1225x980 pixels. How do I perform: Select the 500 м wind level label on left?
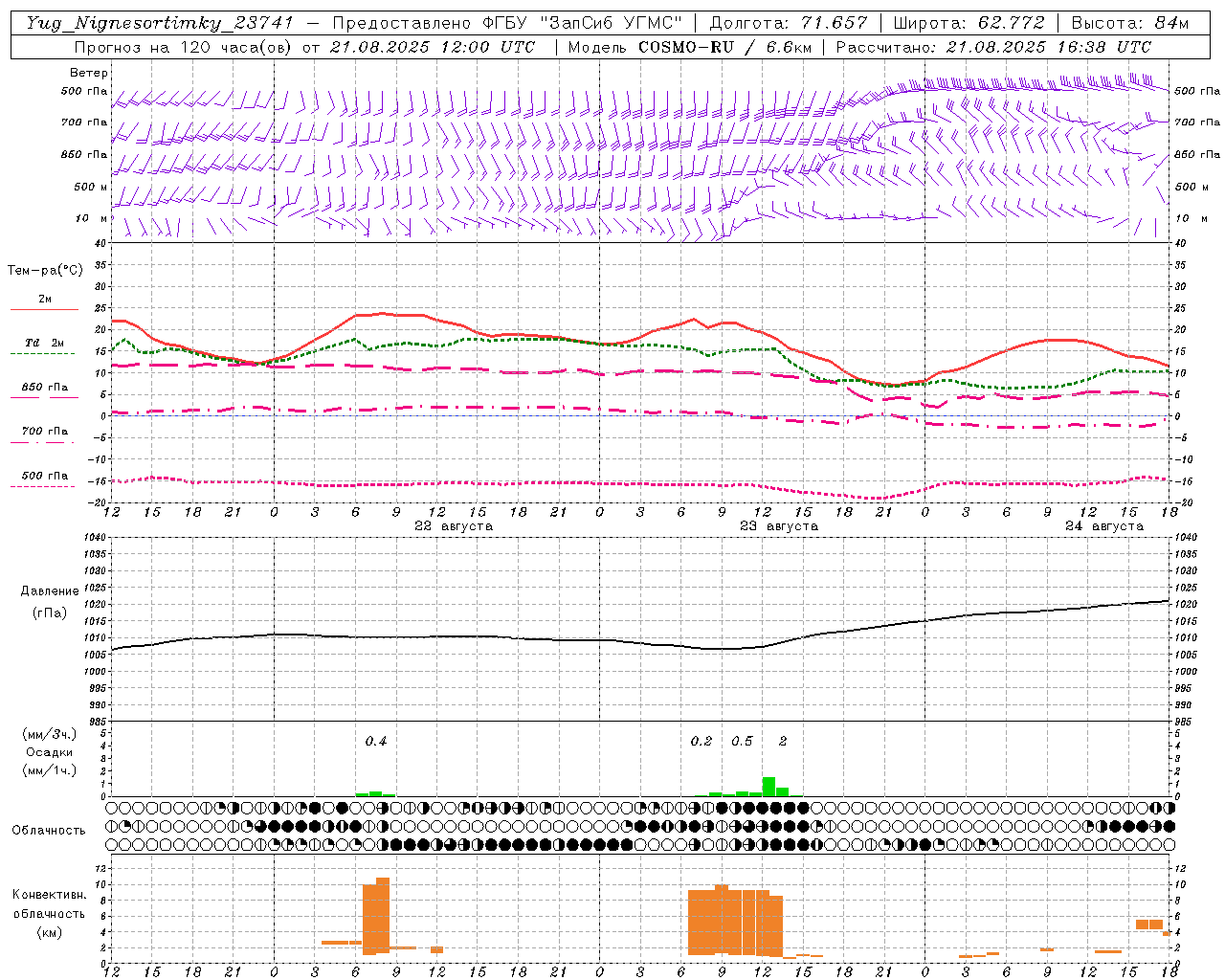[x=90, y=187]
